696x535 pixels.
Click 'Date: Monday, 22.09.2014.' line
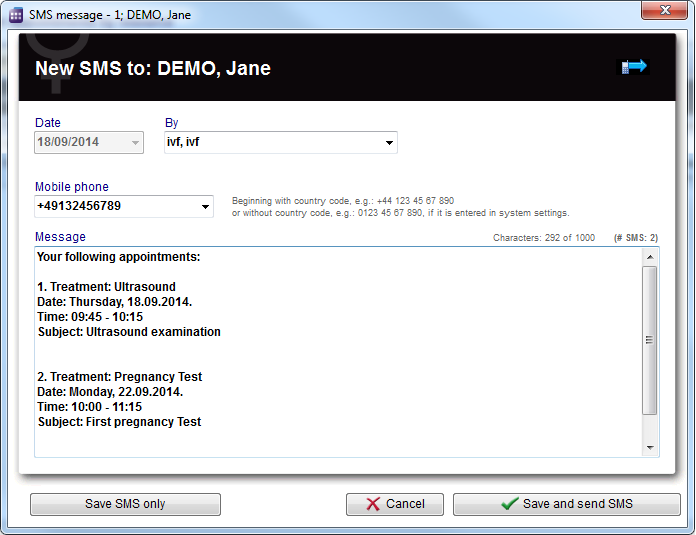click(x=110, y=392)
